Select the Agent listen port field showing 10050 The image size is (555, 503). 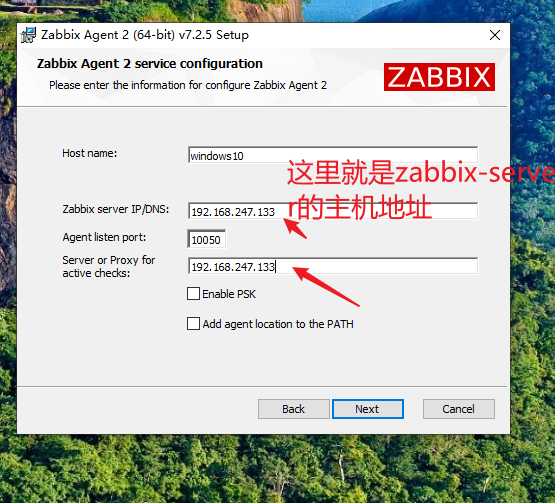pyautogui.click(x=206, y=239)
